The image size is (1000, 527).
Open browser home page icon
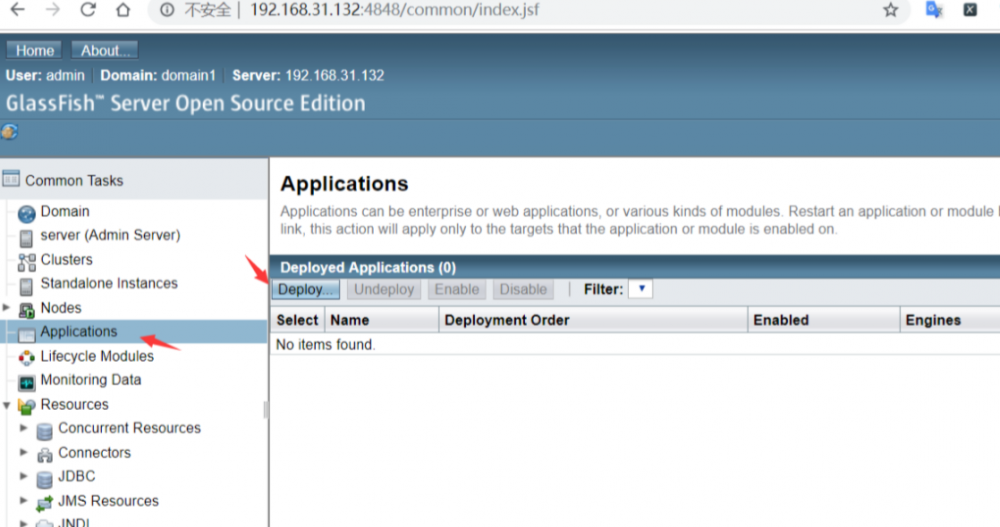(123, 10)
